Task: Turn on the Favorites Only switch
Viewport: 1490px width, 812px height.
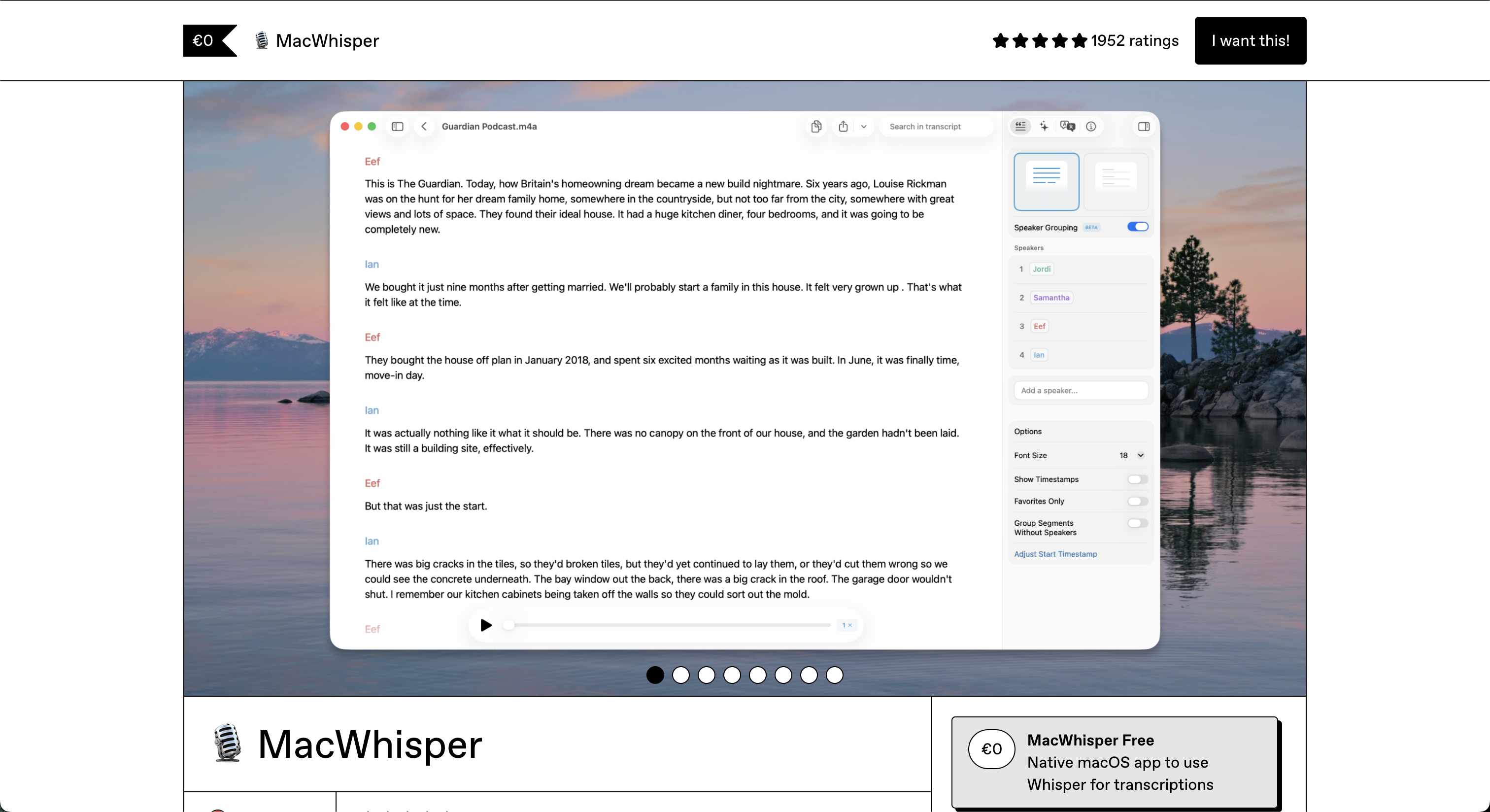Action: click(x=1137, y=501)
